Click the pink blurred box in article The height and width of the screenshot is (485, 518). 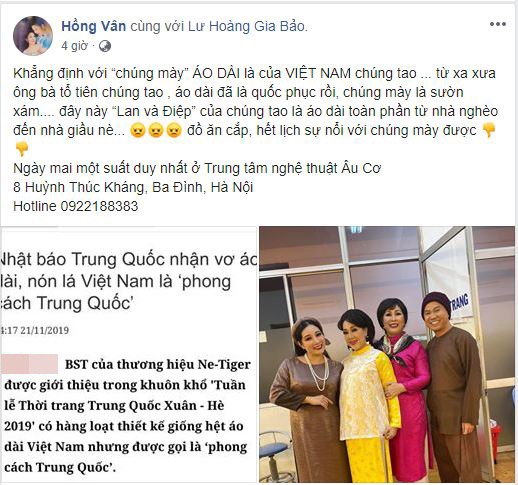point(30,364)
